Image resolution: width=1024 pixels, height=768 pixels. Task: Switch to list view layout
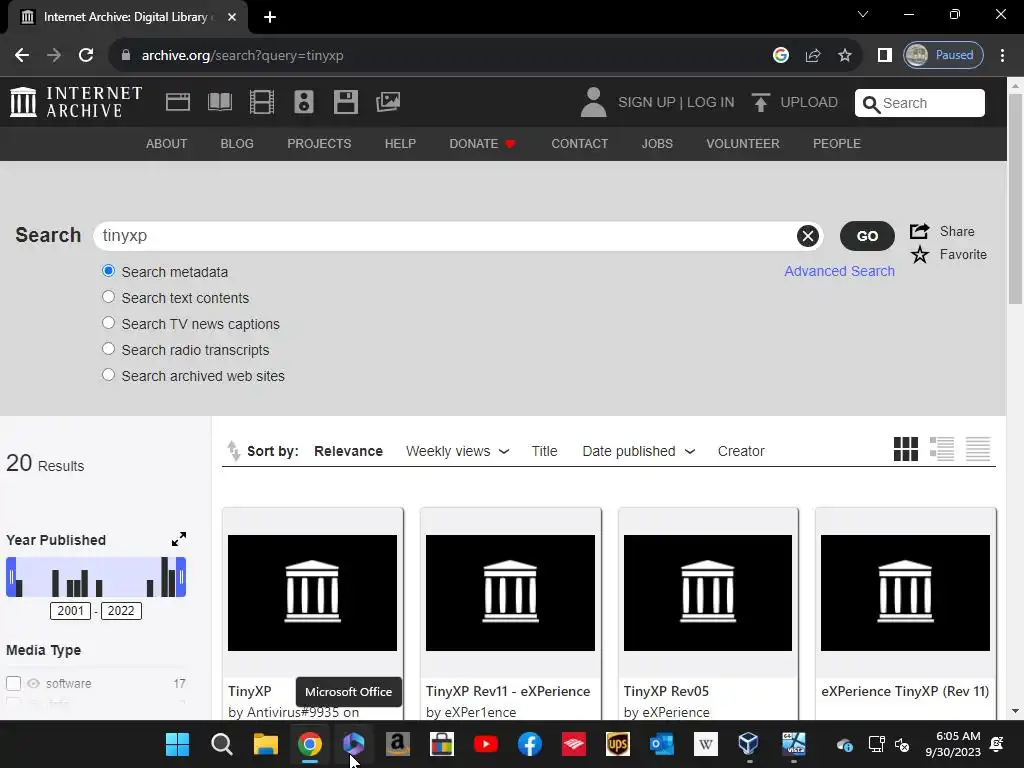pyautogui.click(x=942, y=449)
